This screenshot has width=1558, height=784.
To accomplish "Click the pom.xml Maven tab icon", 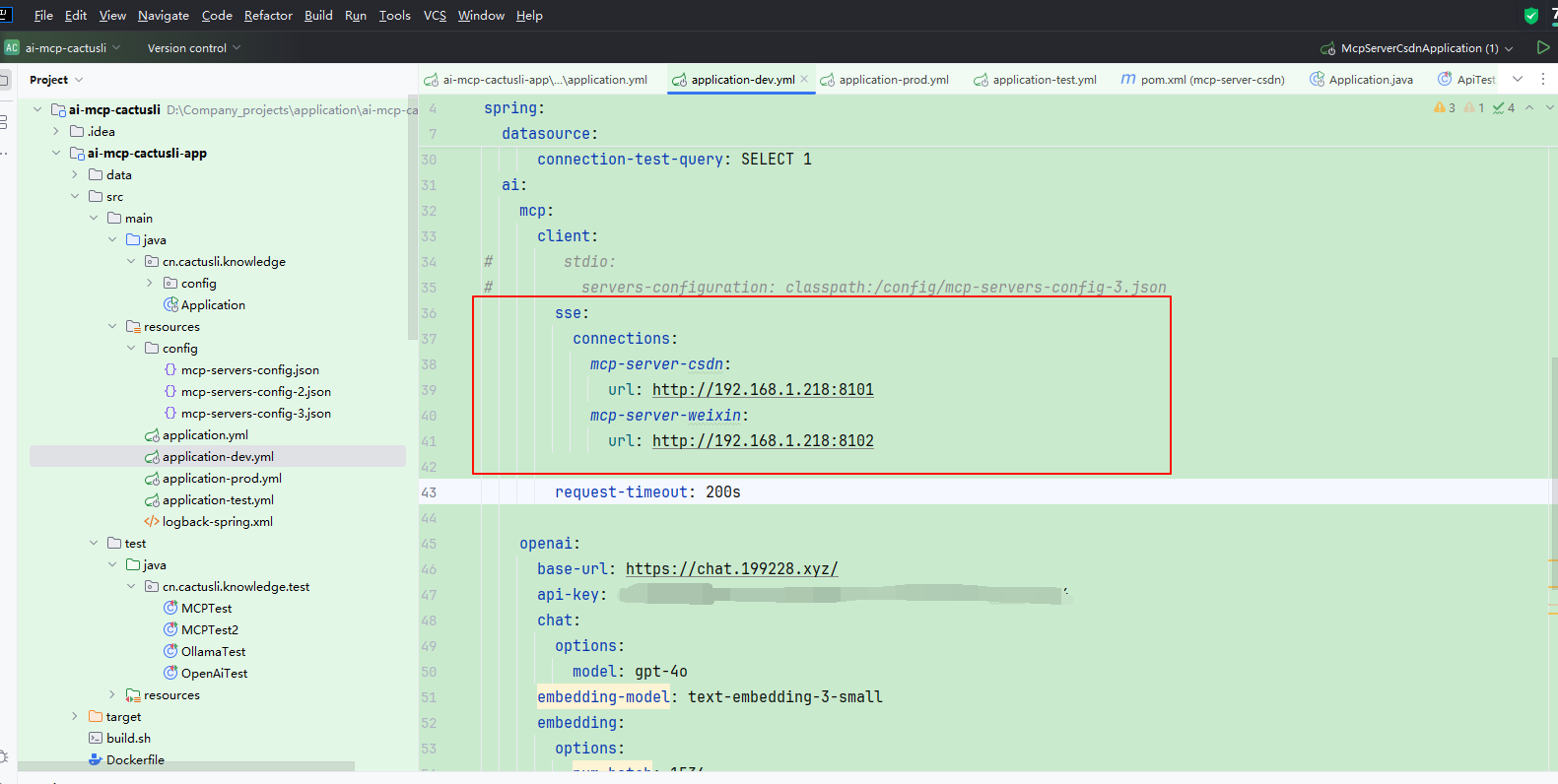I will (1128, 79).
